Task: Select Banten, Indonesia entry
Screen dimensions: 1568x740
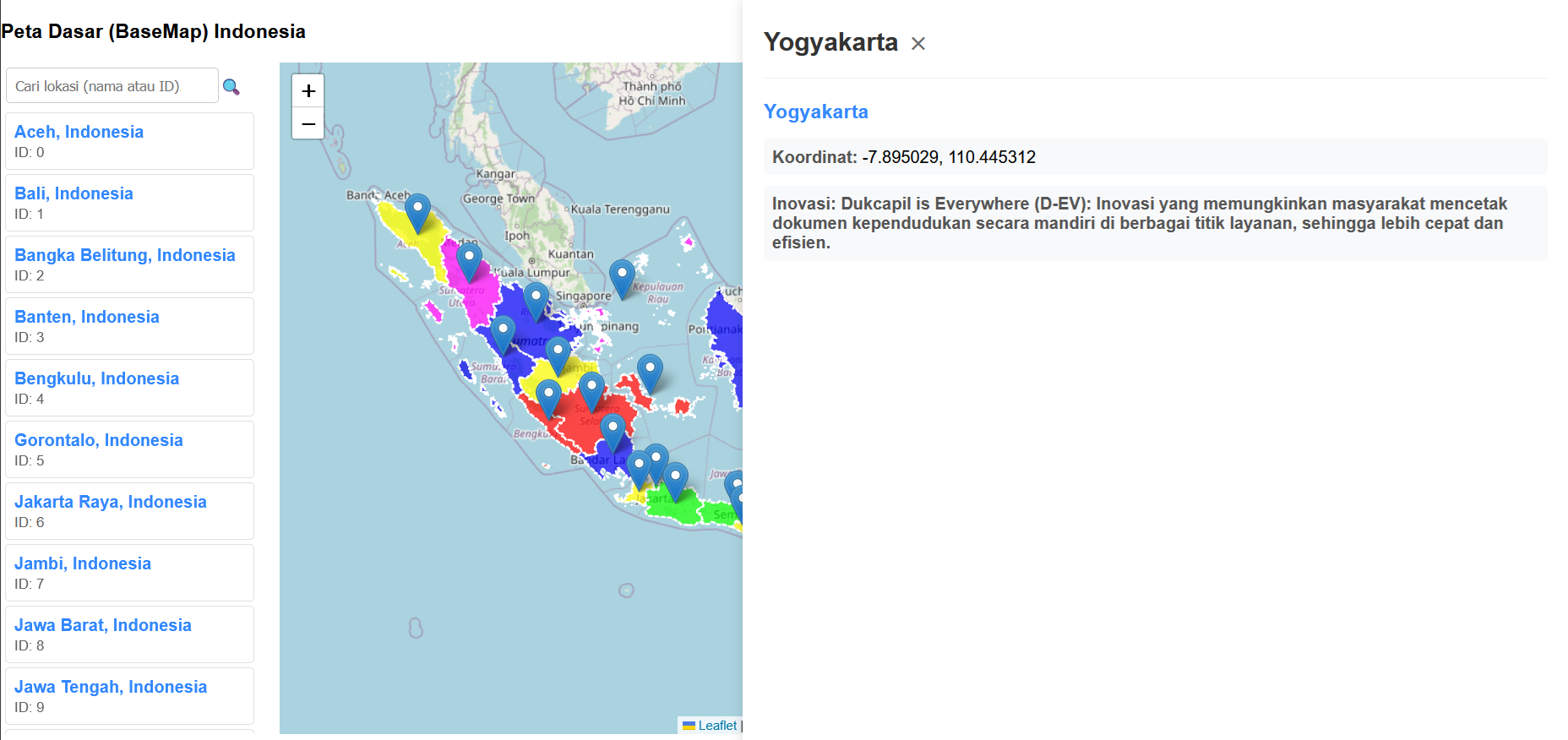Action: (x=129, y=326)
